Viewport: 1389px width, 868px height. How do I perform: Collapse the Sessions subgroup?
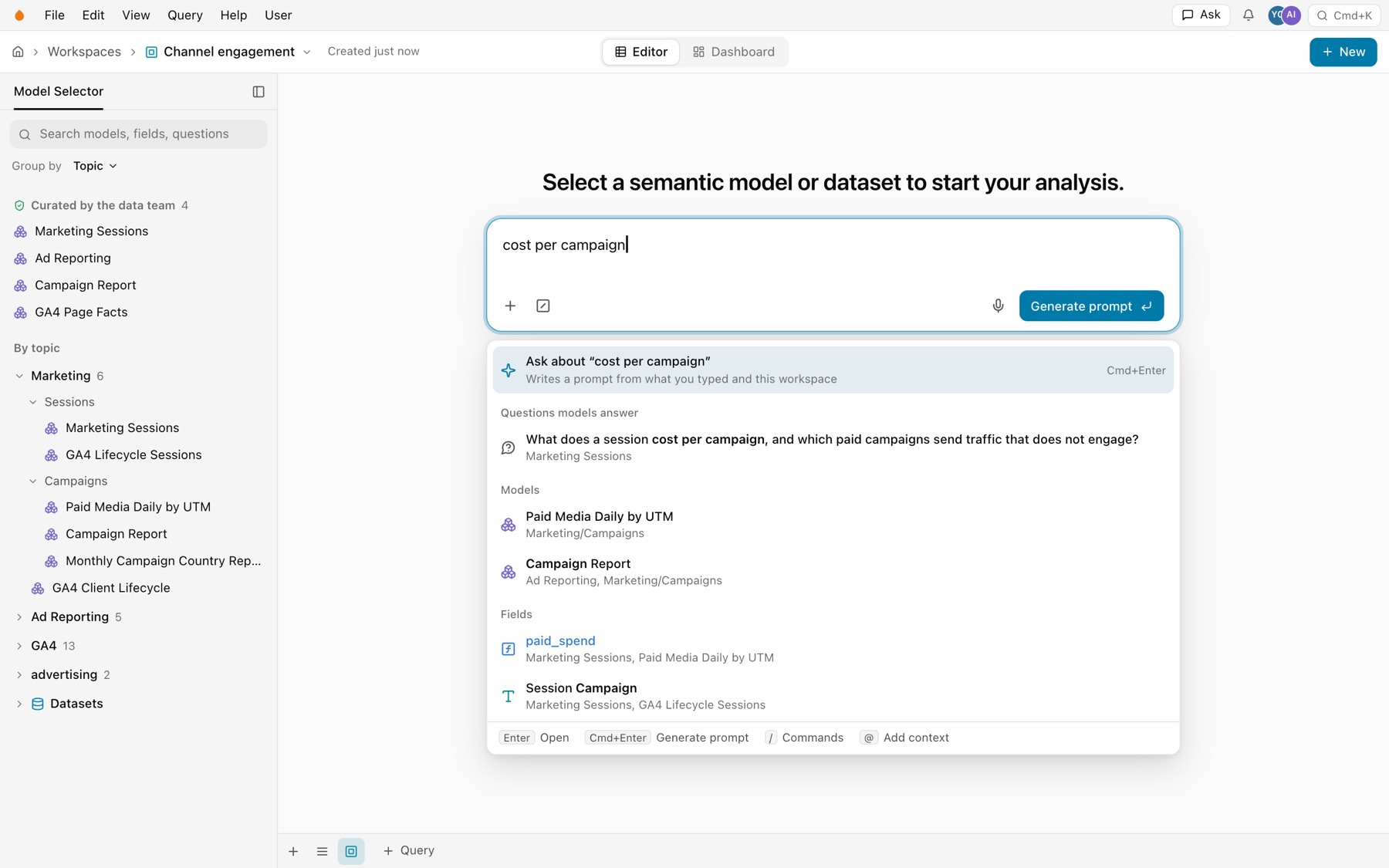click(33, 402)
